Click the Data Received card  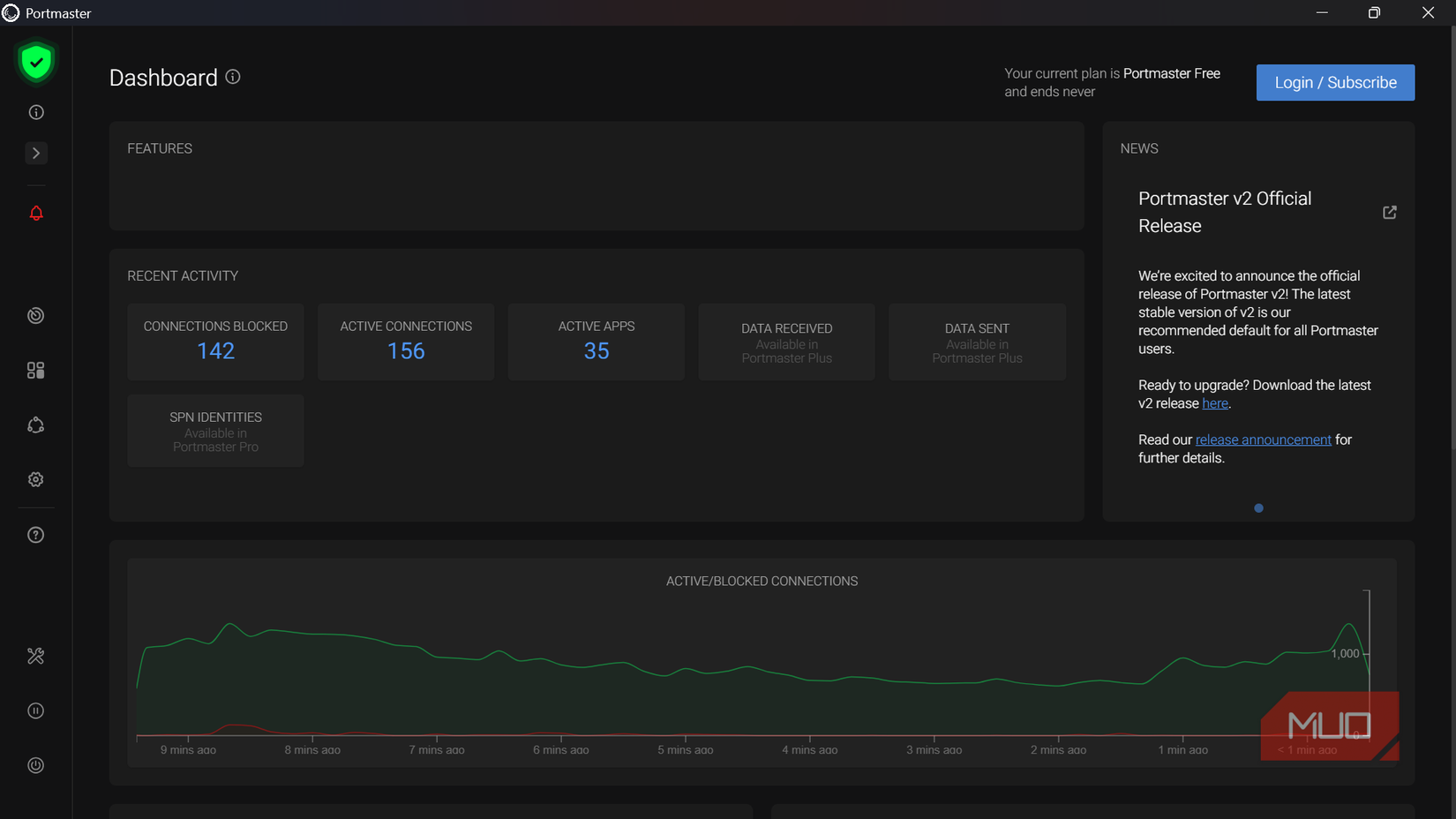(787, 342)
